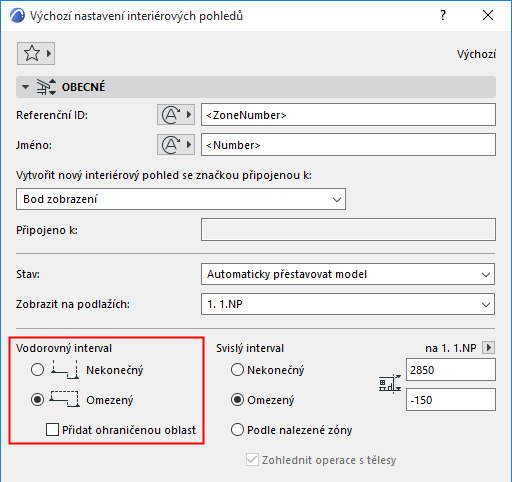This screenshot has width=512, height=482.
Task: Toggle Zohlednit operace s tělesy checkbox
Action: [252, 460]
